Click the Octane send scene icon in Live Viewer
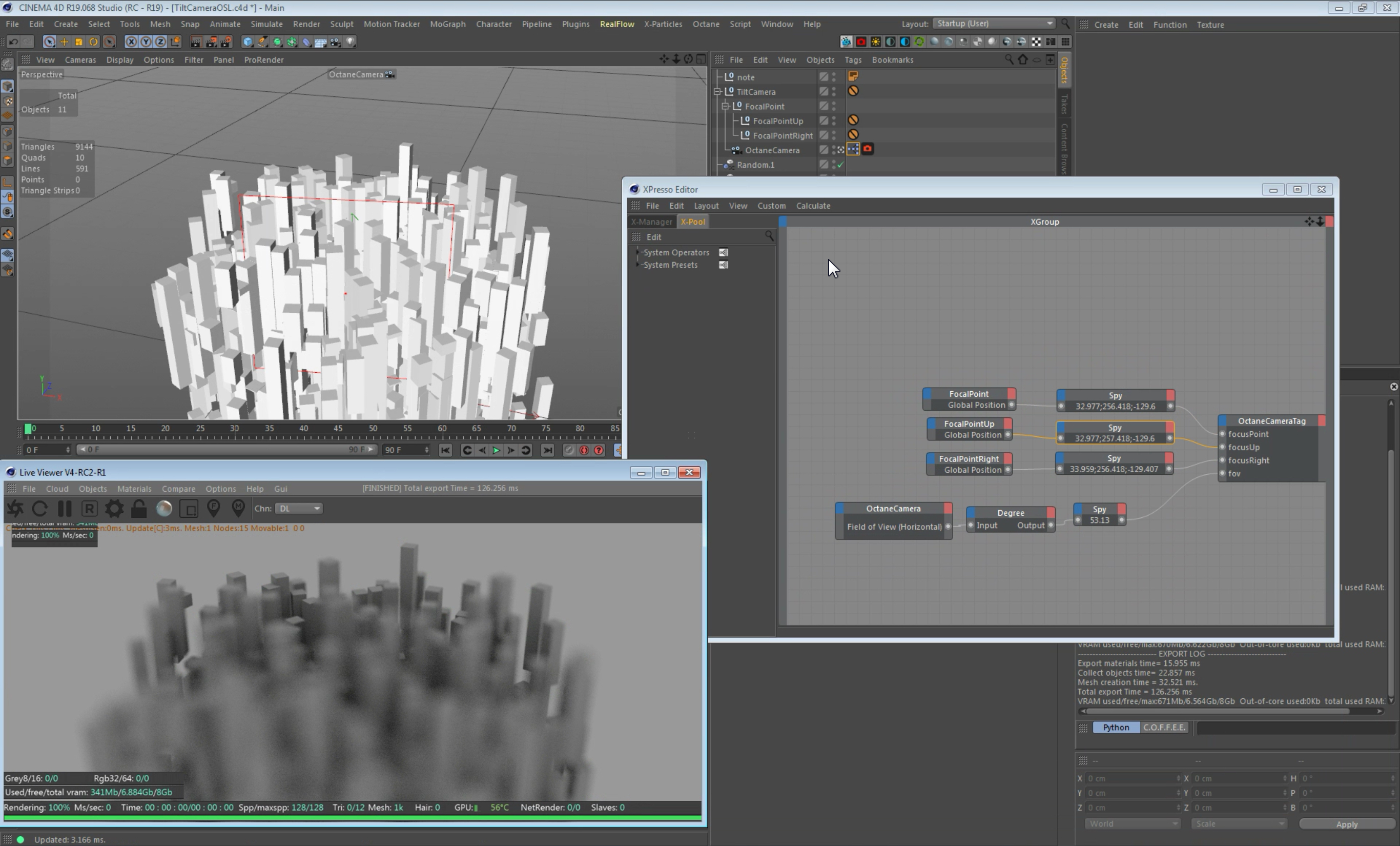 pyautogui.click(x=15, y=509)
